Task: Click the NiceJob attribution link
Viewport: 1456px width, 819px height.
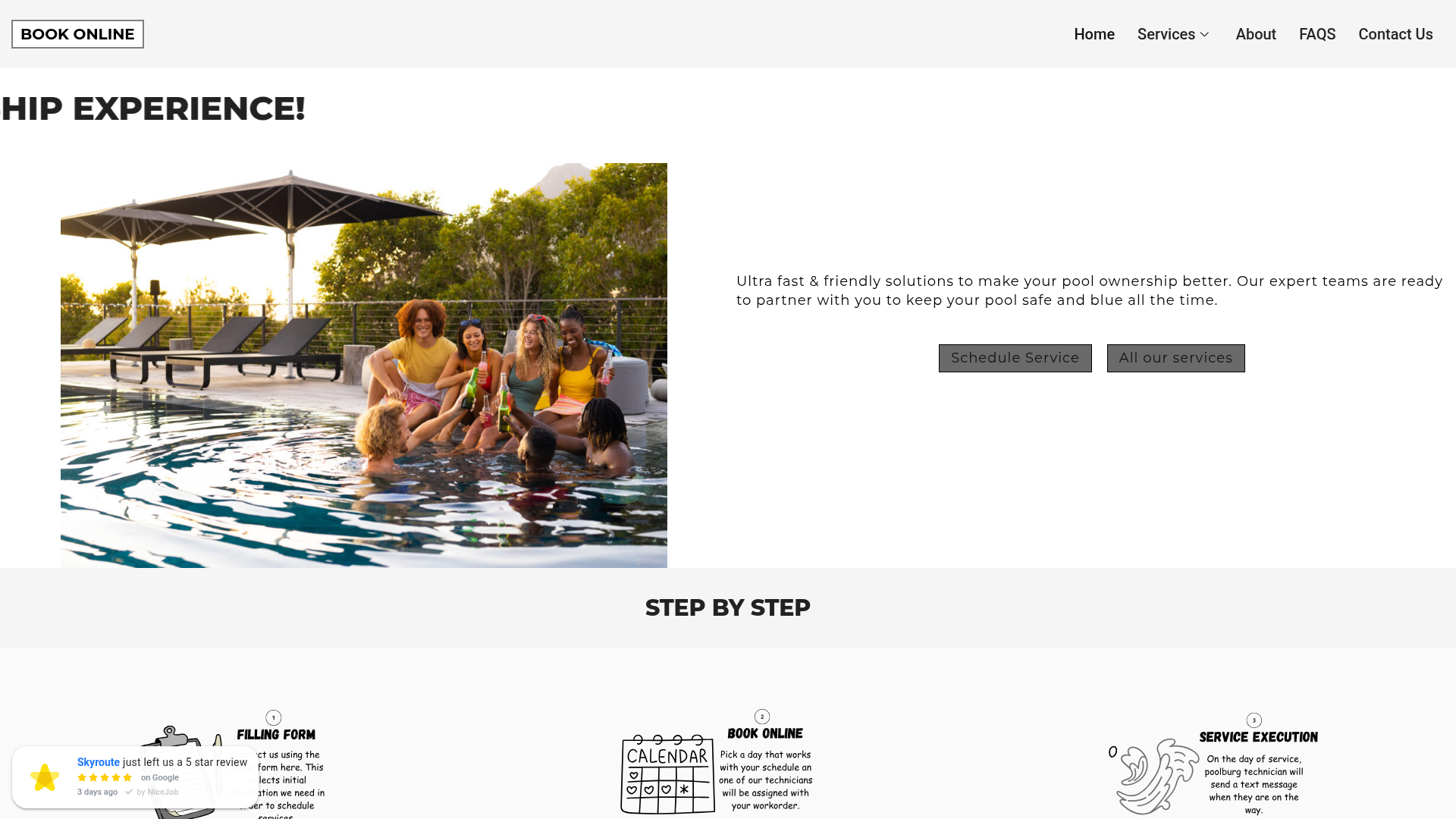Action: click(x=158, y=792)
